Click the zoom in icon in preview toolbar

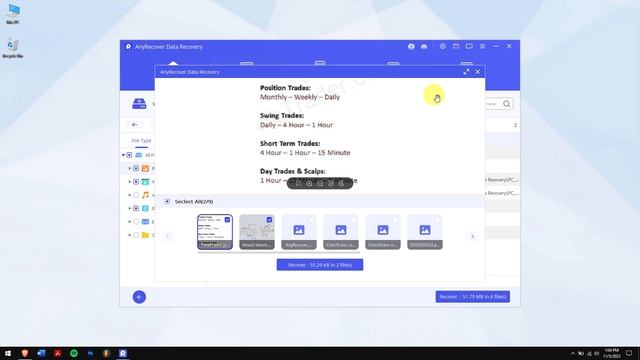pos(309,183)
